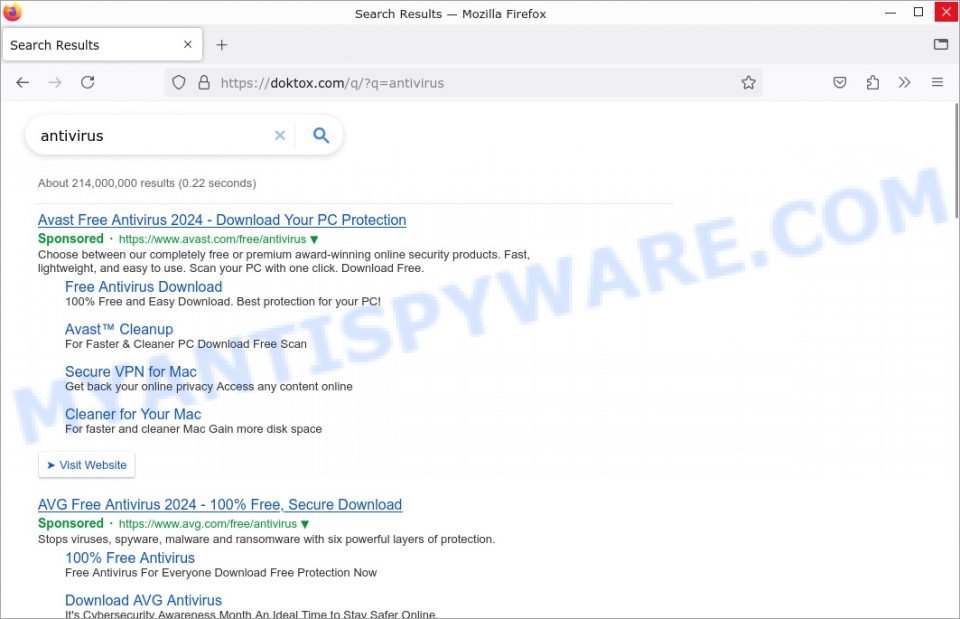The image size is (960, 619).
Task: Open Avast Cleanup sitelink
Action: (119, 329)
